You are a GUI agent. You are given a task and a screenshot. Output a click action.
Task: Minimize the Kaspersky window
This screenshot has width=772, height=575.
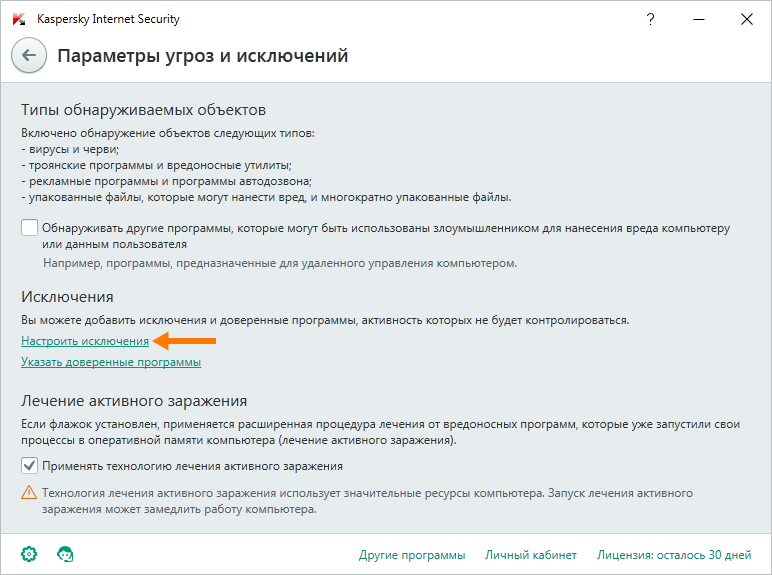pos(699,19)
